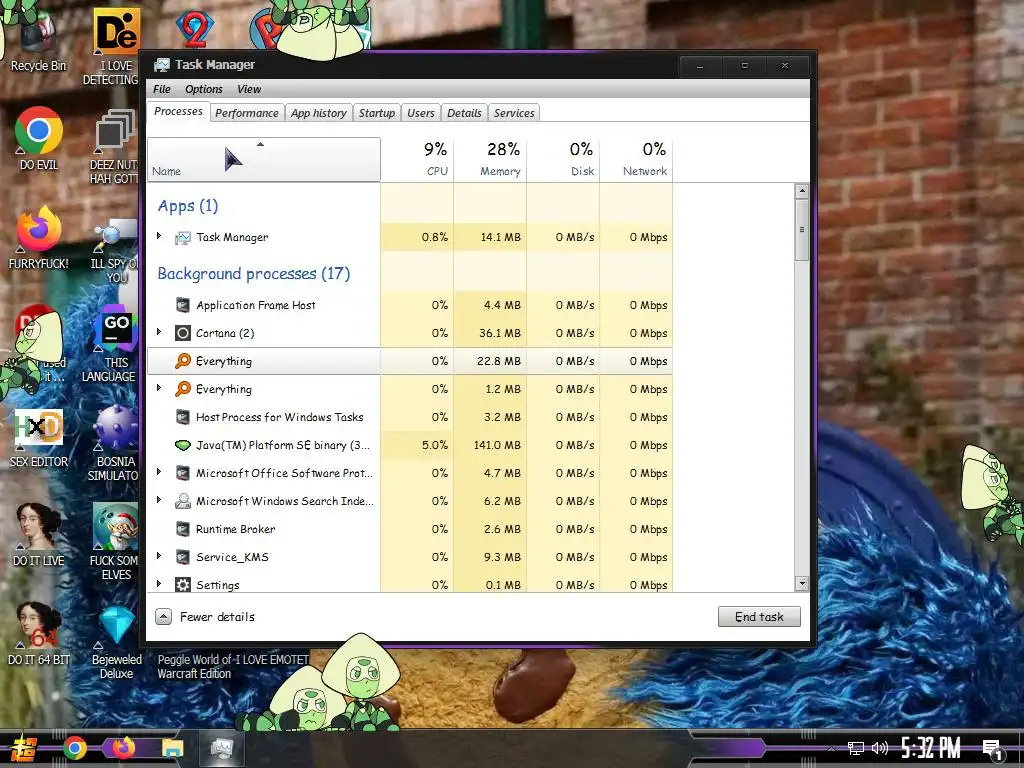Click the Task Manager taskbar button
The height and width of the screenshot is (768, 1024).
(x=221, y=748)
